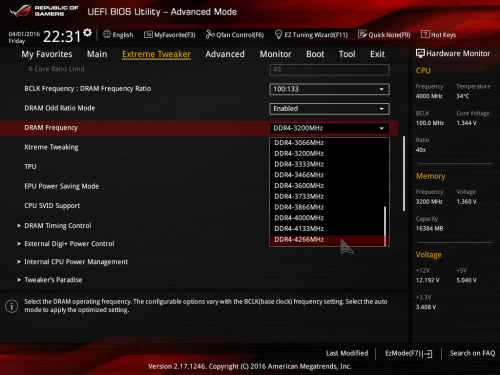Screen dimensions: 500x375
Task: Choose DDR4-3466MHz option
Action: (327, 175)
